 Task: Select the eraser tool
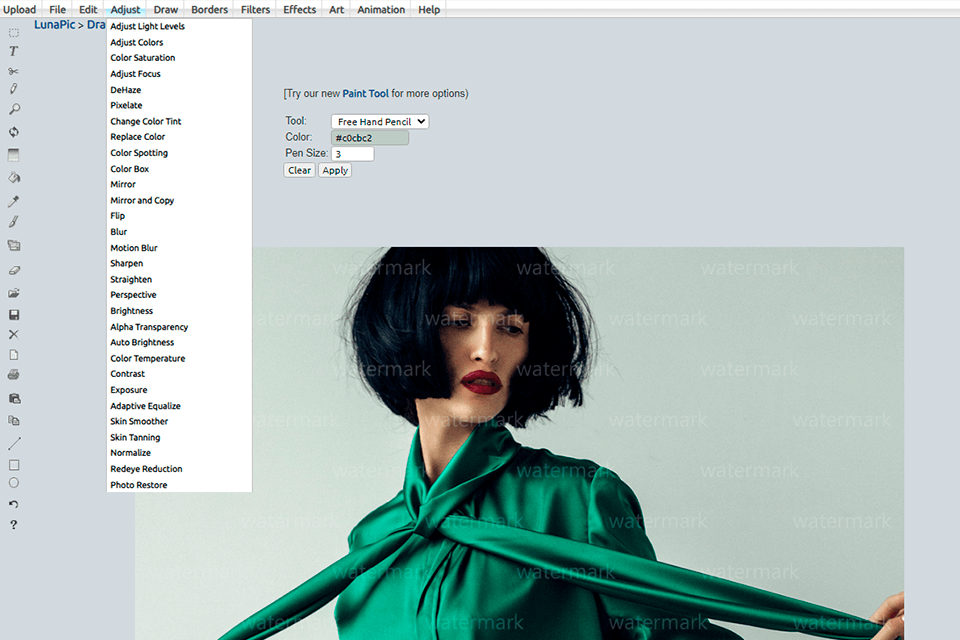click(x=14, y=270)
